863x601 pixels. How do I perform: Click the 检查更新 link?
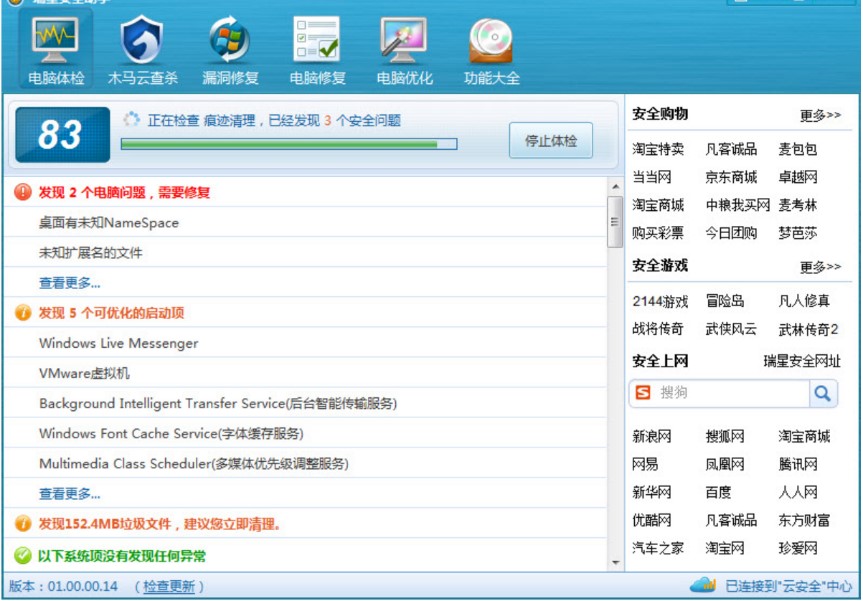169,586
